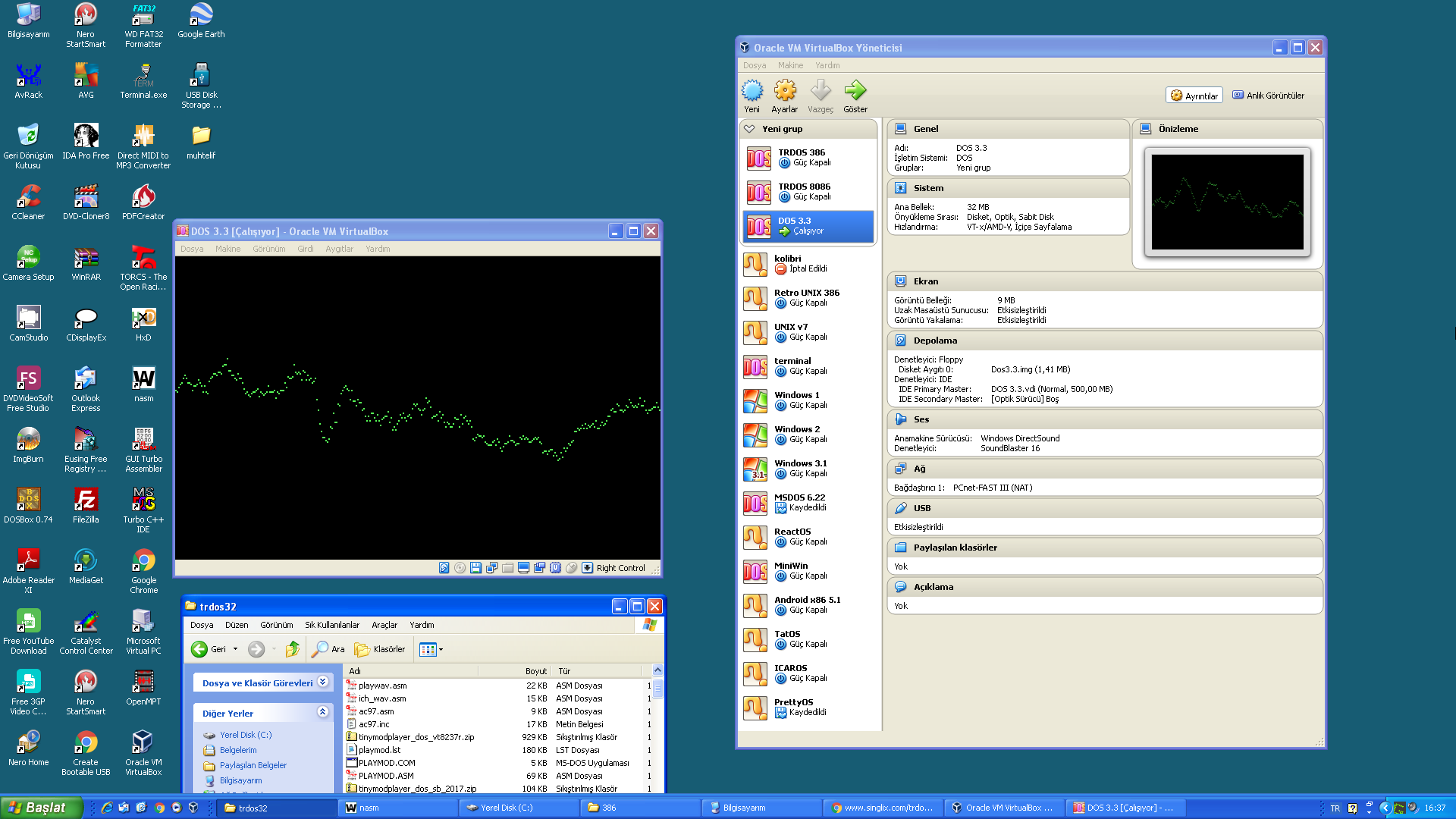The width and height of the screenshot is (1456, 819).
Task: Click the shared folders icon in VM status bar
Action: 507,568
